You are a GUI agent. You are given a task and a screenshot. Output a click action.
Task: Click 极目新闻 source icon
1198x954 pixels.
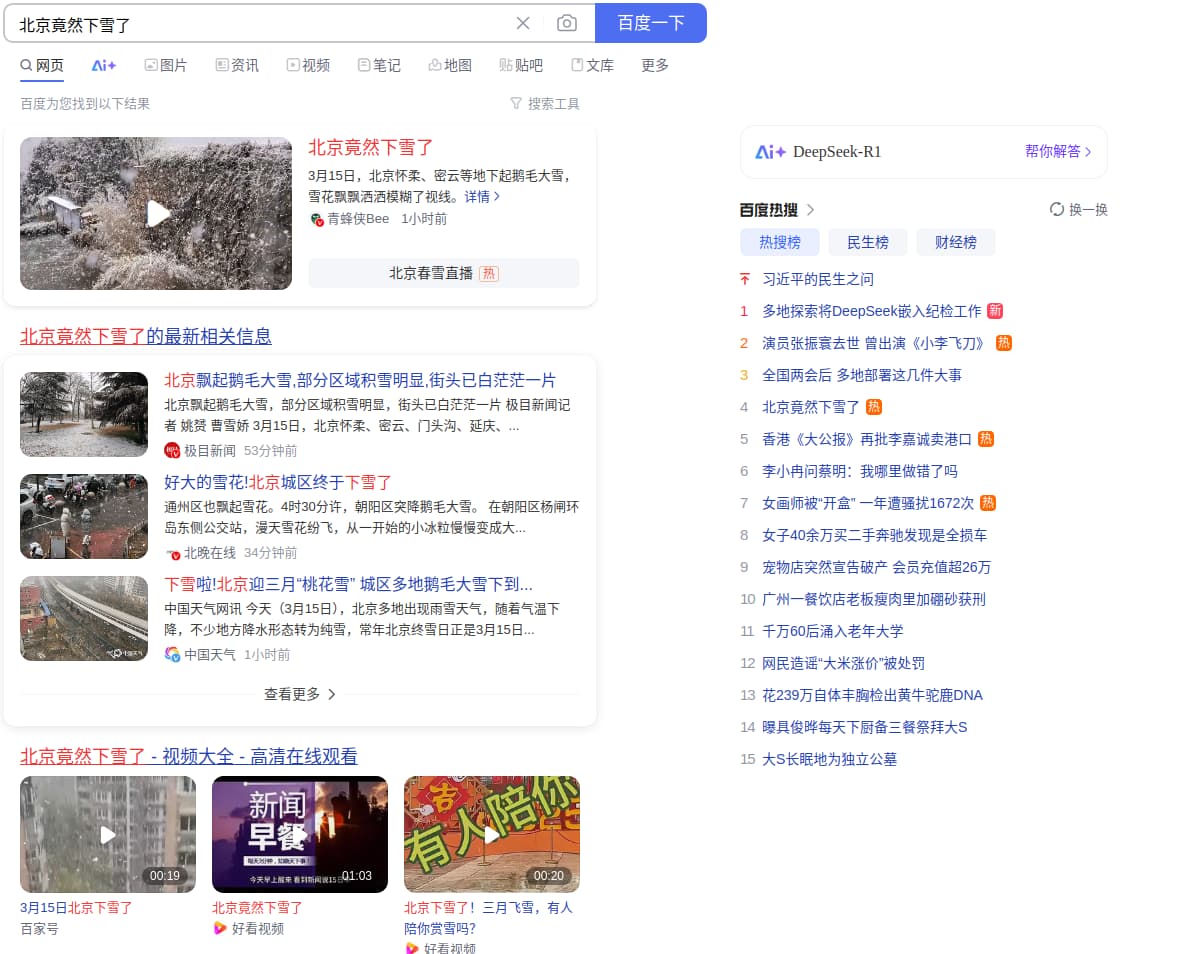pyautogui.click(x=172, y=451)
